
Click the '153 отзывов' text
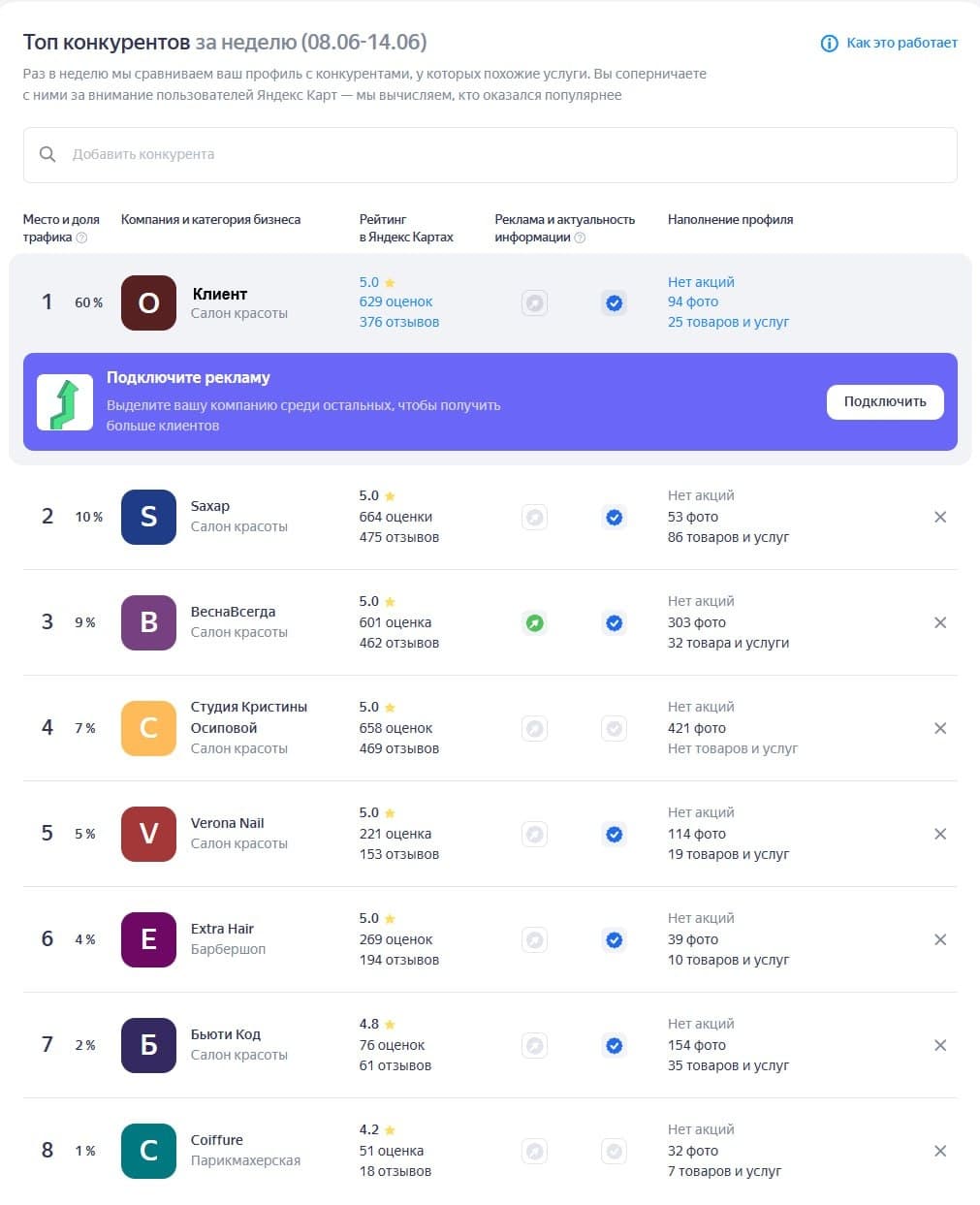coord(398,854)
